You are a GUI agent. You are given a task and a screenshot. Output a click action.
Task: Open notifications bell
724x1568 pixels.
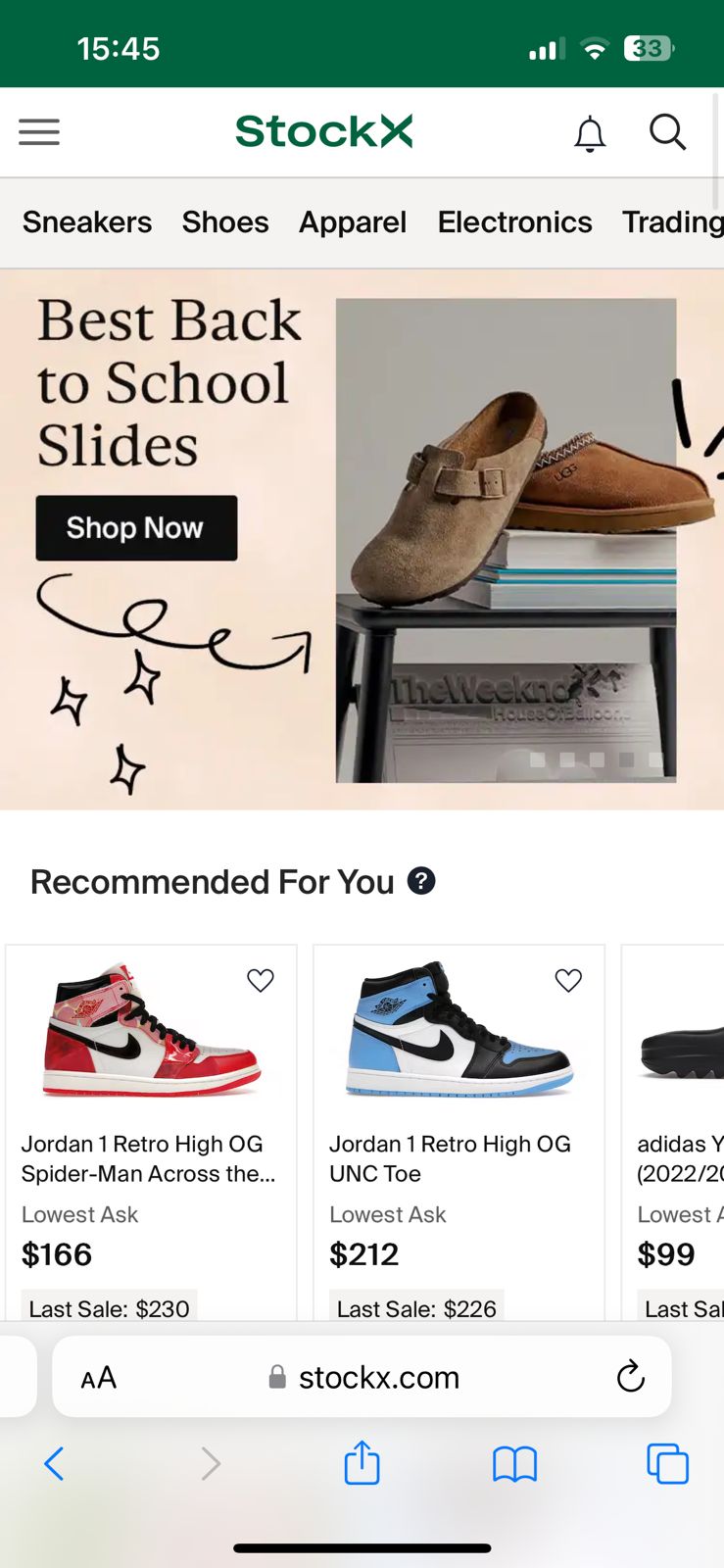pos(590,133)
